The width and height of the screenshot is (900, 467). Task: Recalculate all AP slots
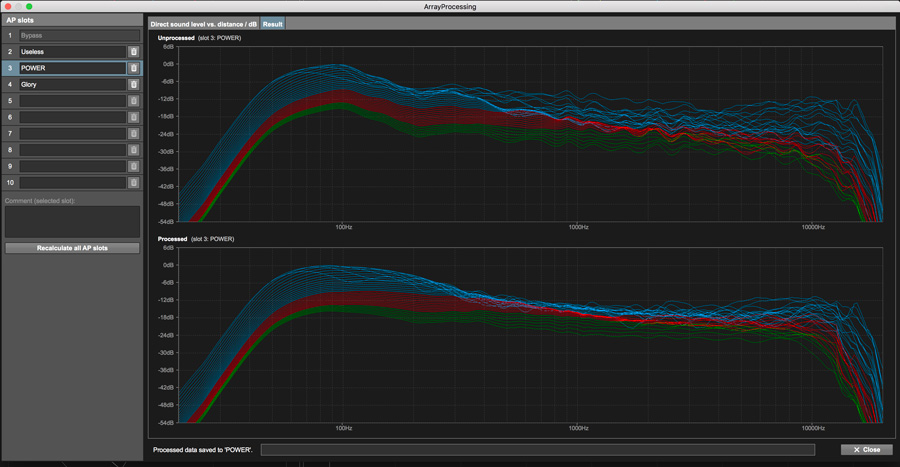pos(72,248)
